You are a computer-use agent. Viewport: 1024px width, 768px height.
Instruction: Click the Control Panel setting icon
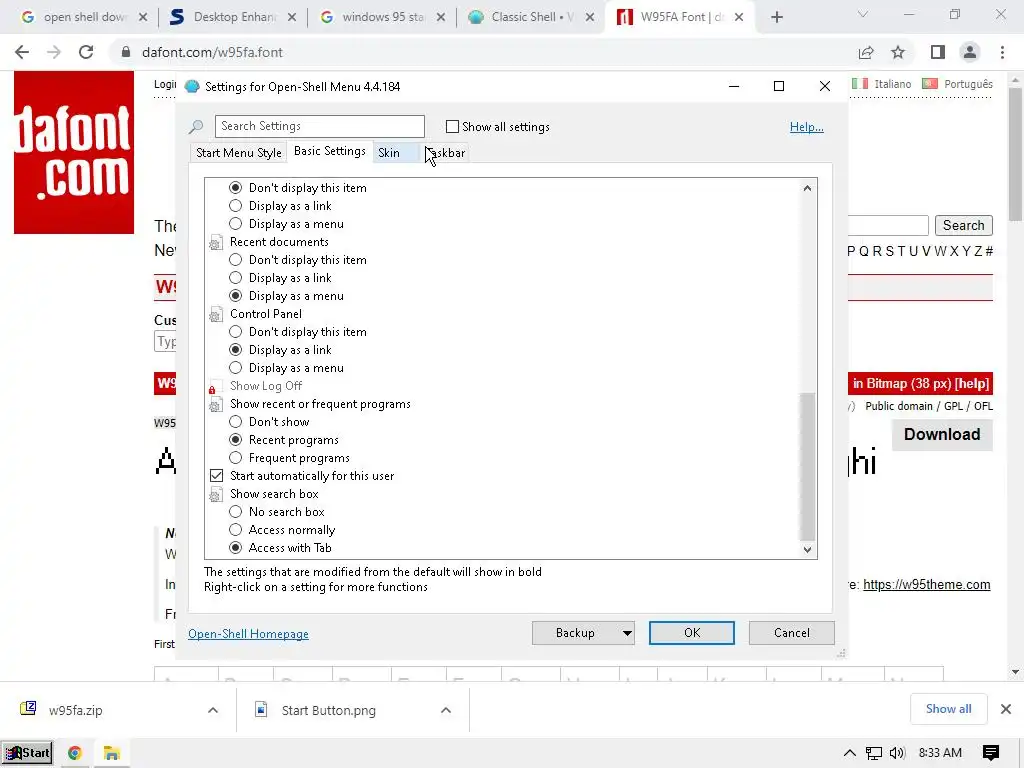pyautogui.click(x=216, y=315)
